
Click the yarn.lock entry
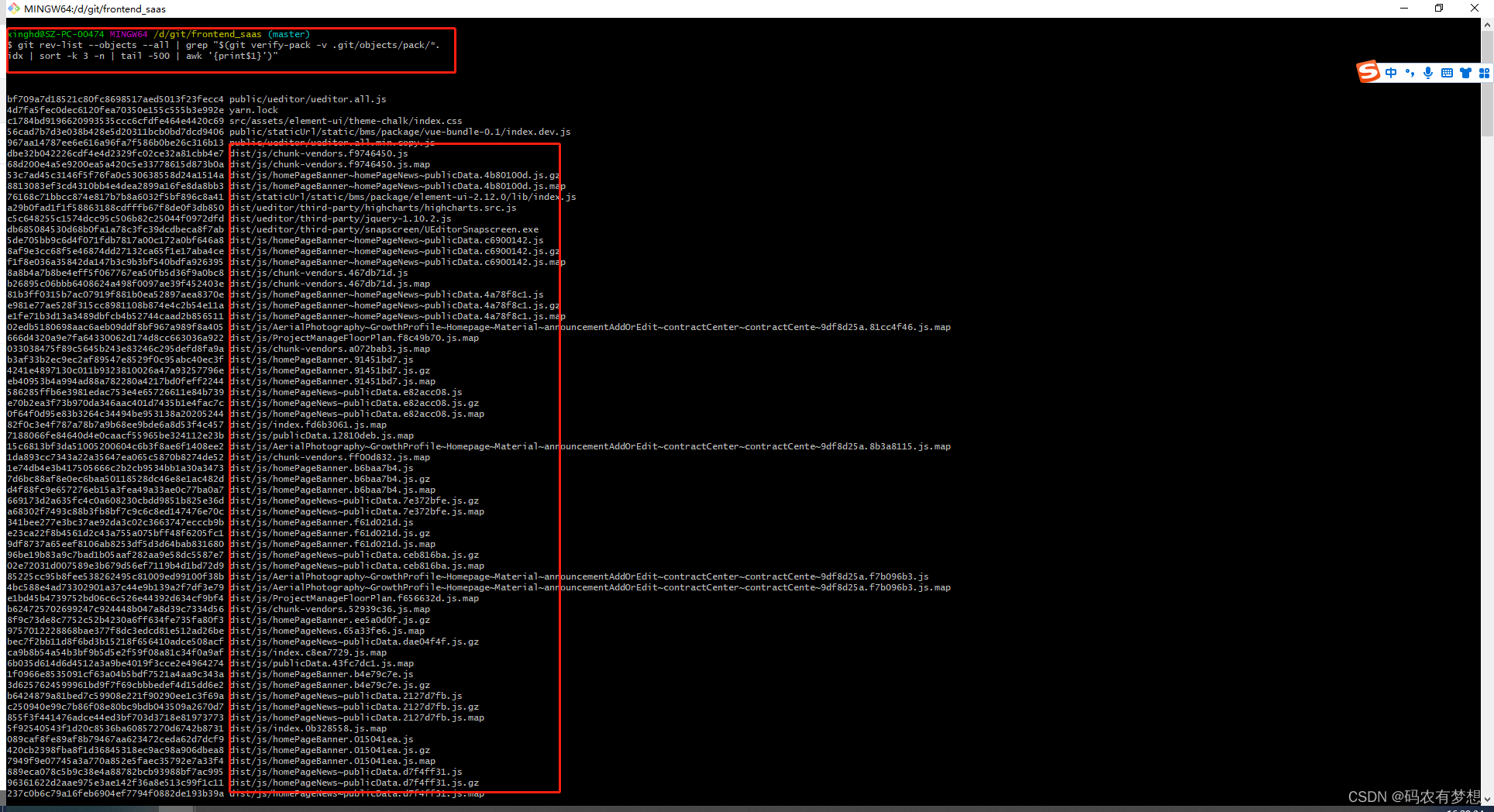coord(253,110)
